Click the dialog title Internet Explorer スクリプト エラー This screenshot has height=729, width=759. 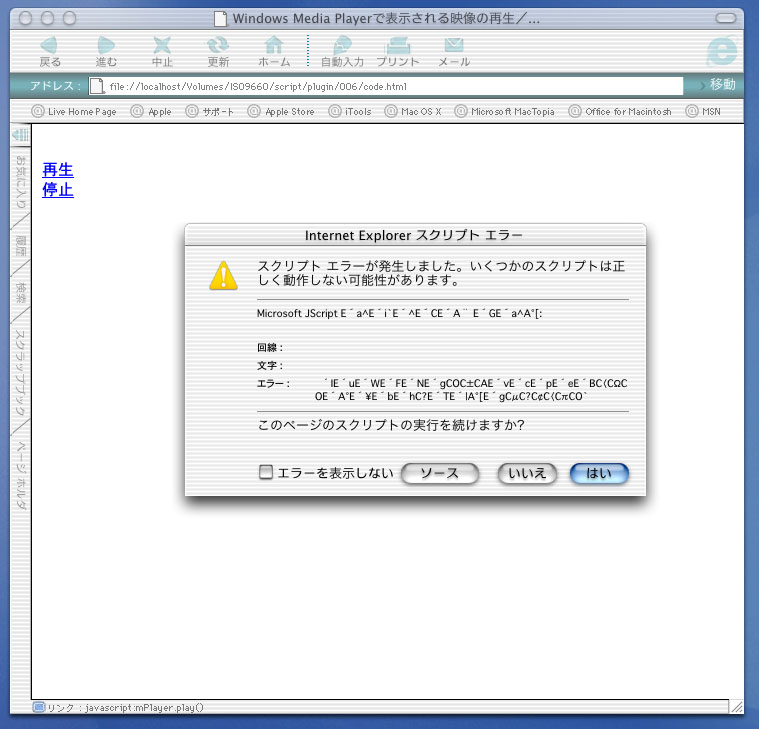click(414, 235)
